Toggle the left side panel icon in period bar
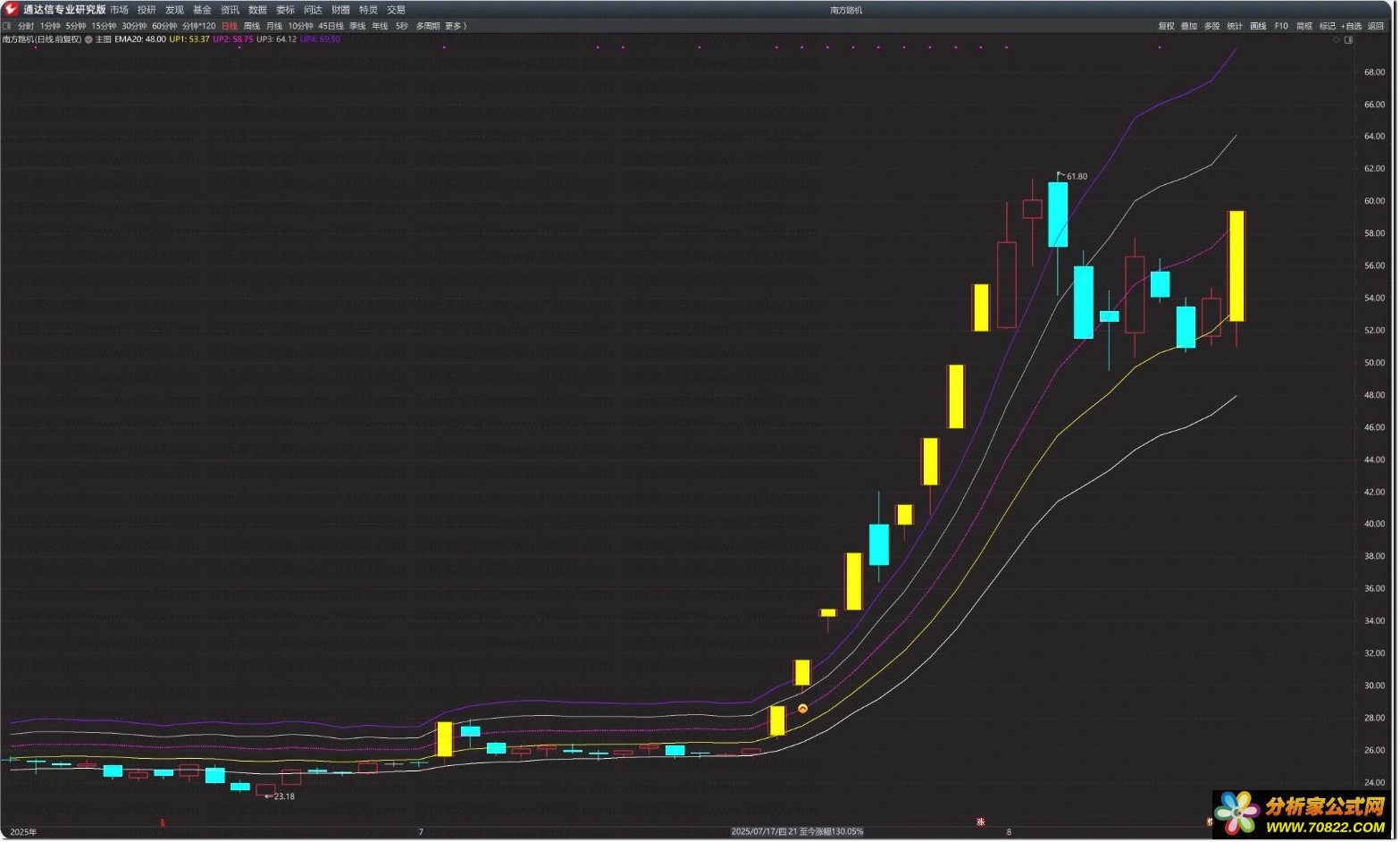 coord(7,26)
